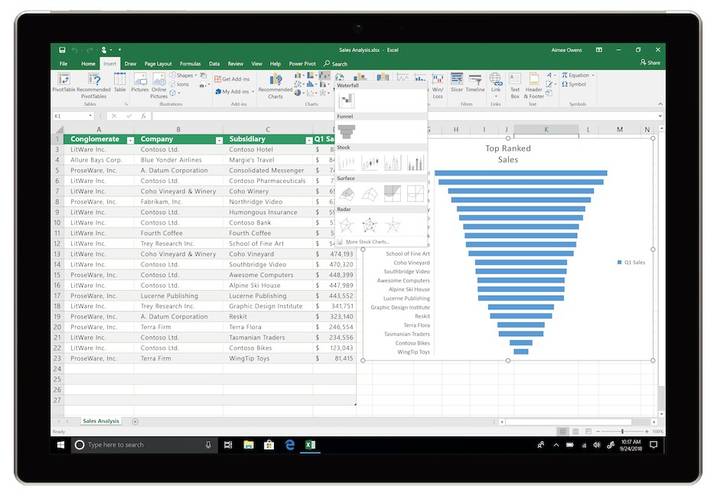
Task: Expand the formula bar
Action: pos(660,116)
